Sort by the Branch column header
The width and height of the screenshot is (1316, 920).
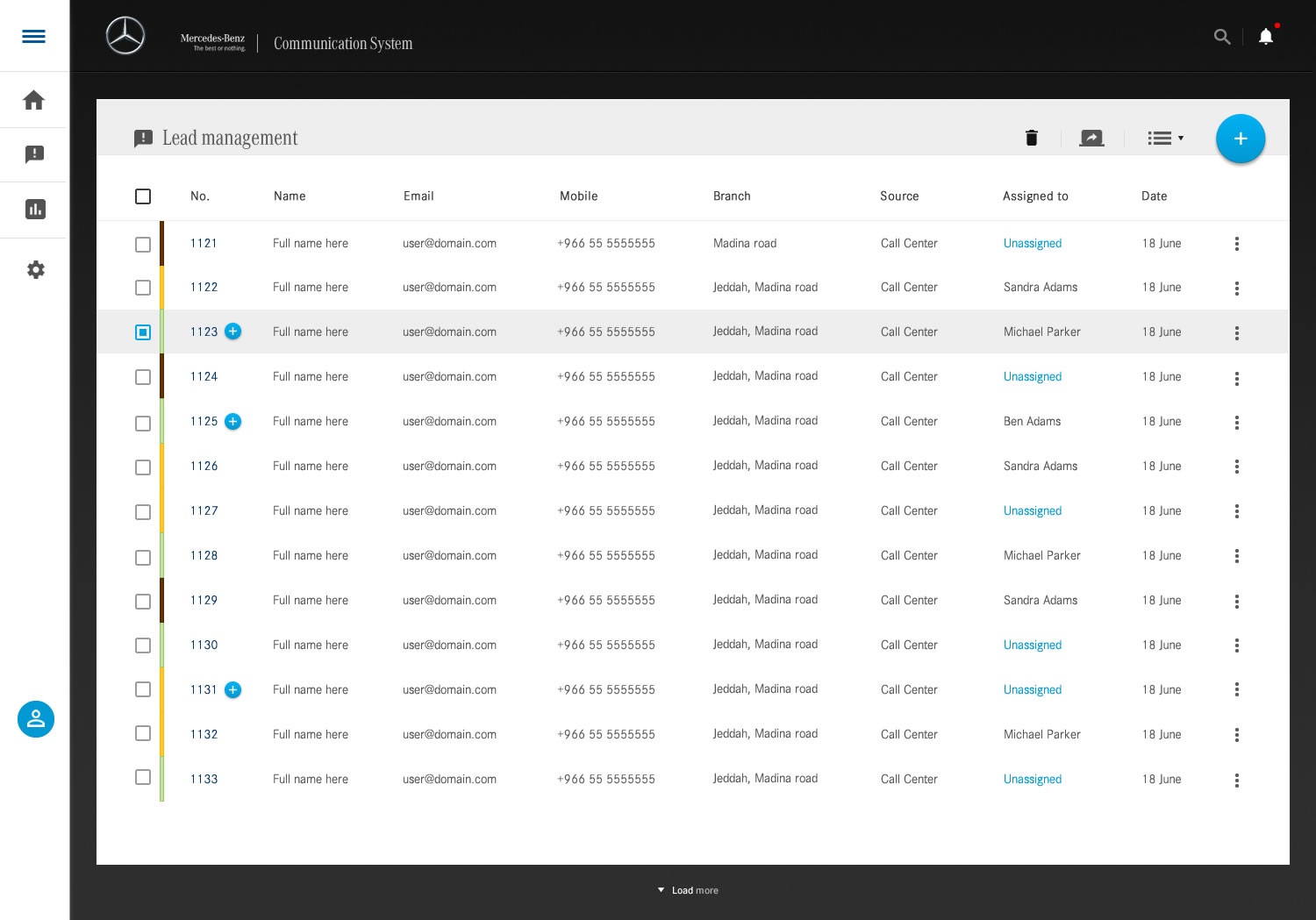click(732, 196)
